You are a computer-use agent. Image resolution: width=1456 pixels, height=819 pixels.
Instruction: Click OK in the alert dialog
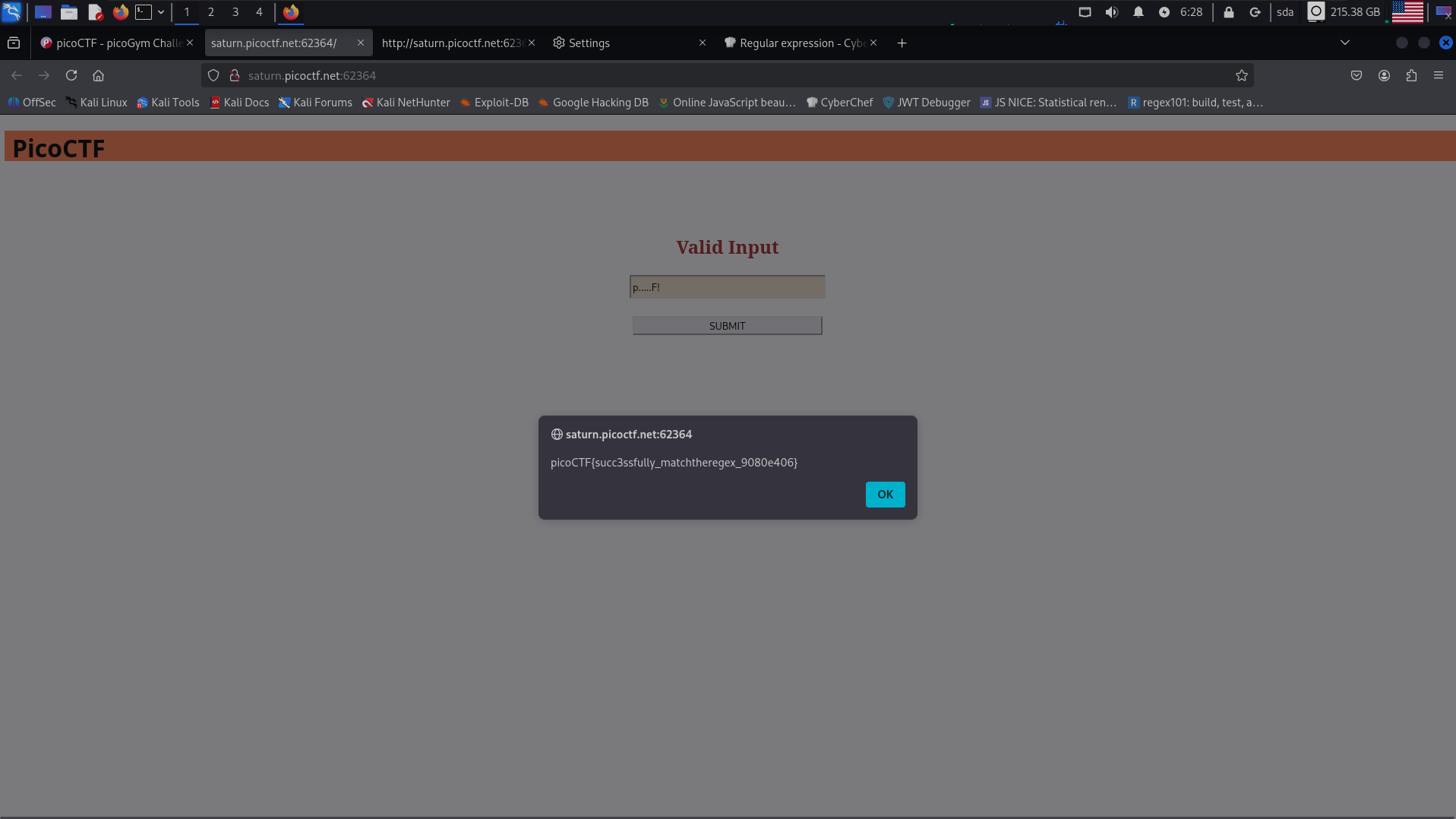coord(885,495)
